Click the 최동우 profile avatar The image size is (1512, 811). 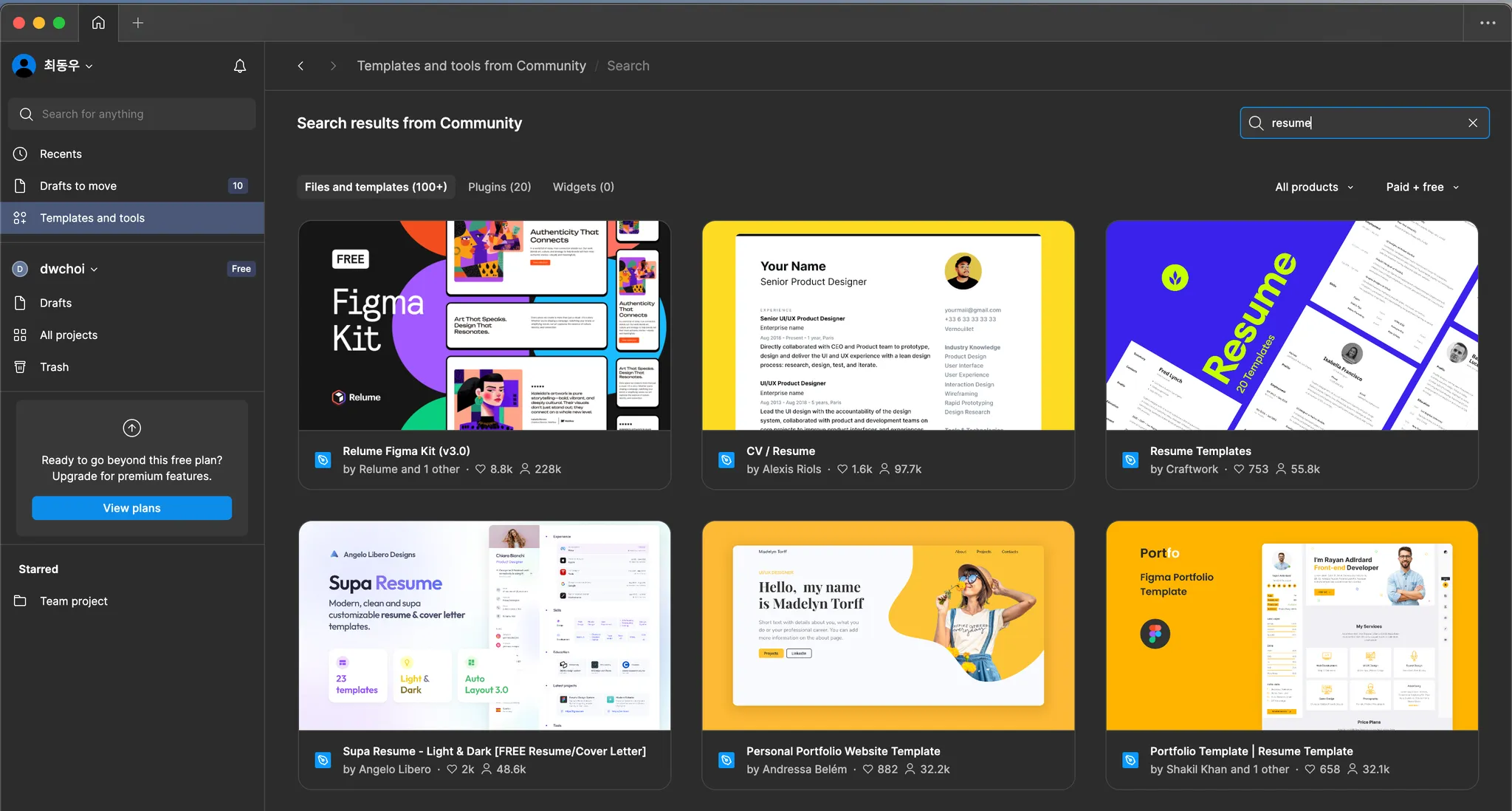coord(23,65)
